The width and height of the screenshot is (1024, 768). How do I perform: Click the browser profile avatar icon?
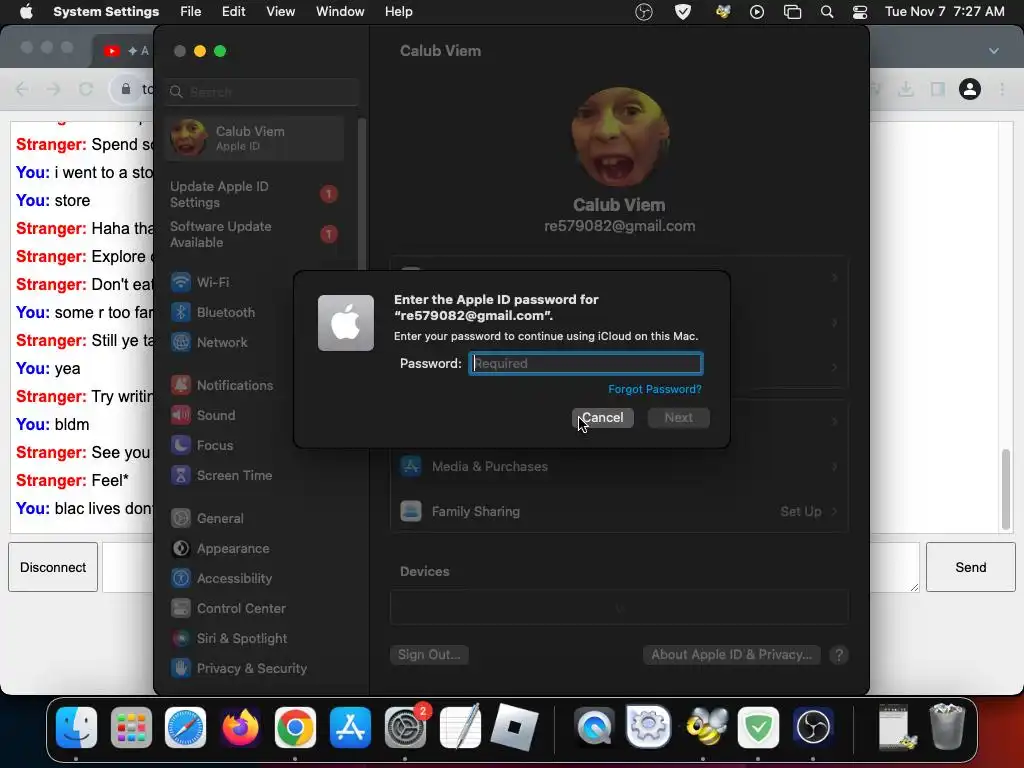pyautogui.click(x=970, y=89)
